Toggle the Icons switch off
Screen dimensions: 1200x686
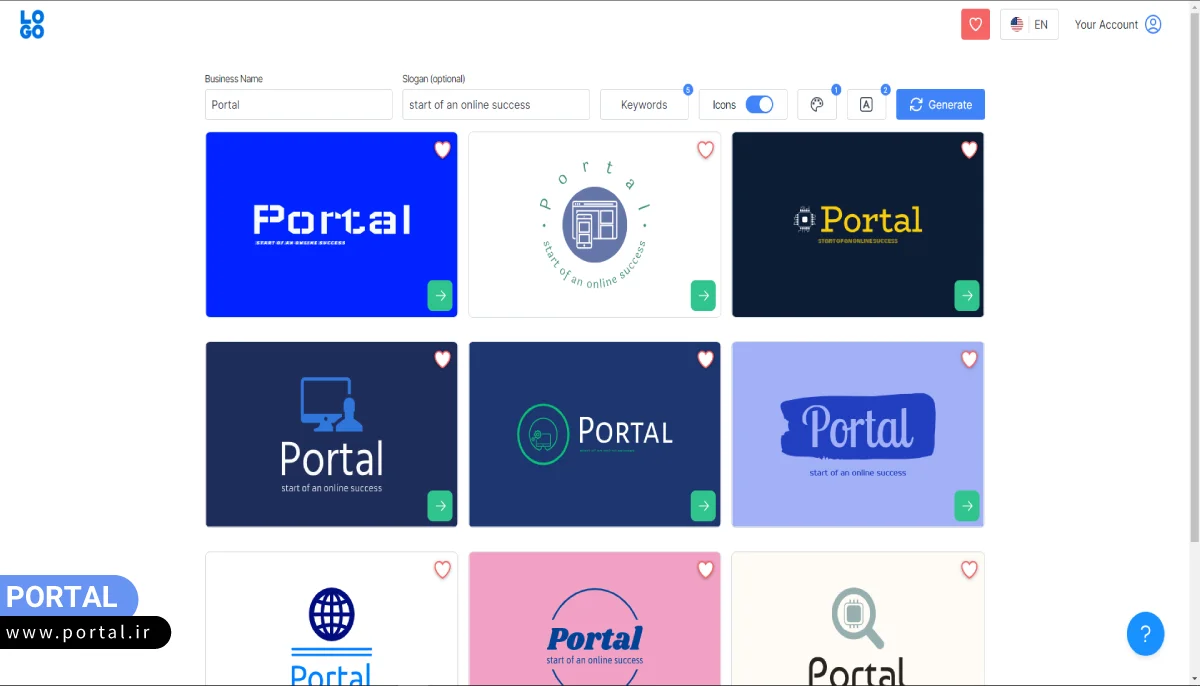point(759,105)
